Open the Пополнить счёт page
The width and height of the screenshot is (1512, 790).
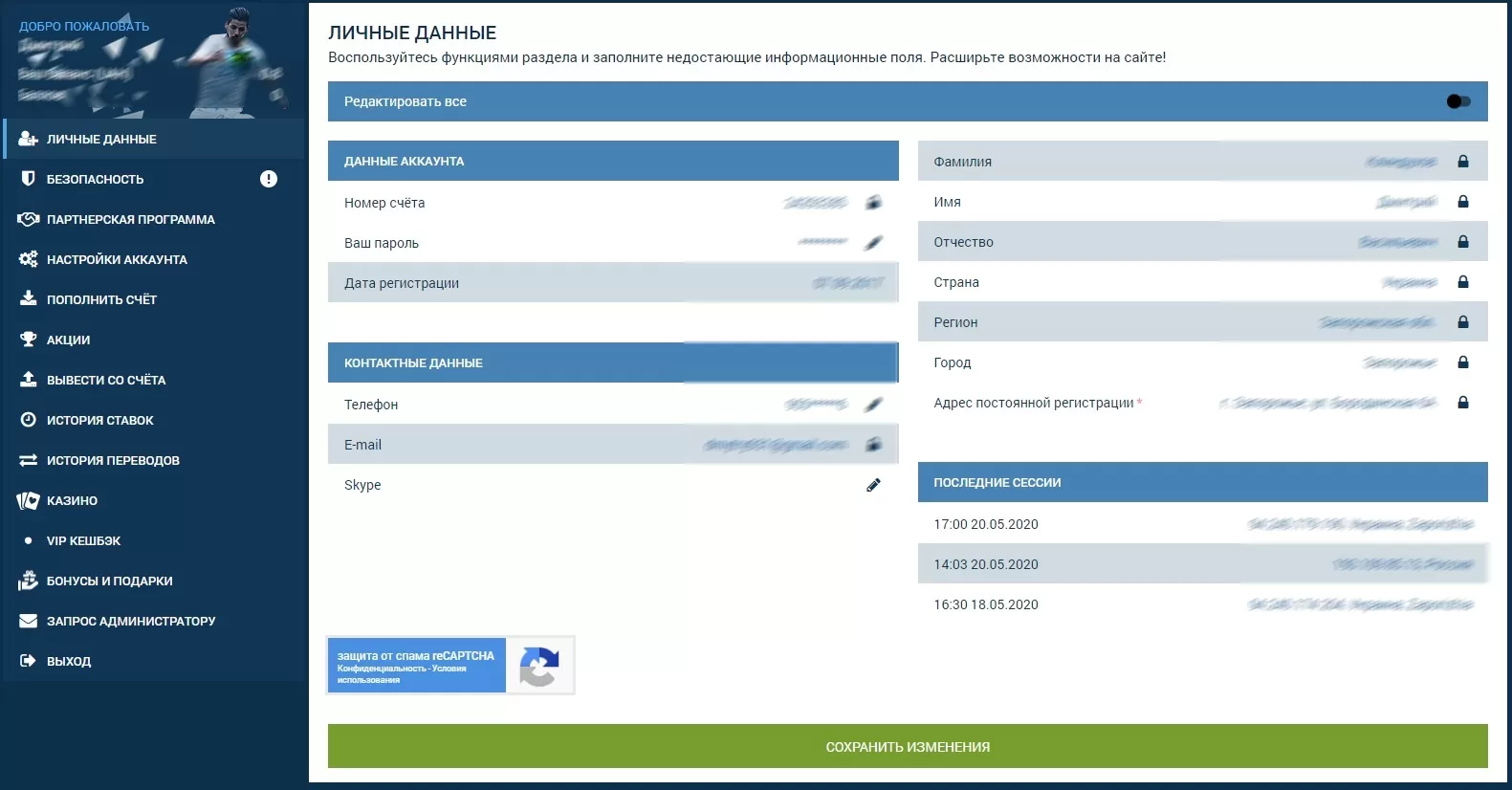(x=101, y=299)
